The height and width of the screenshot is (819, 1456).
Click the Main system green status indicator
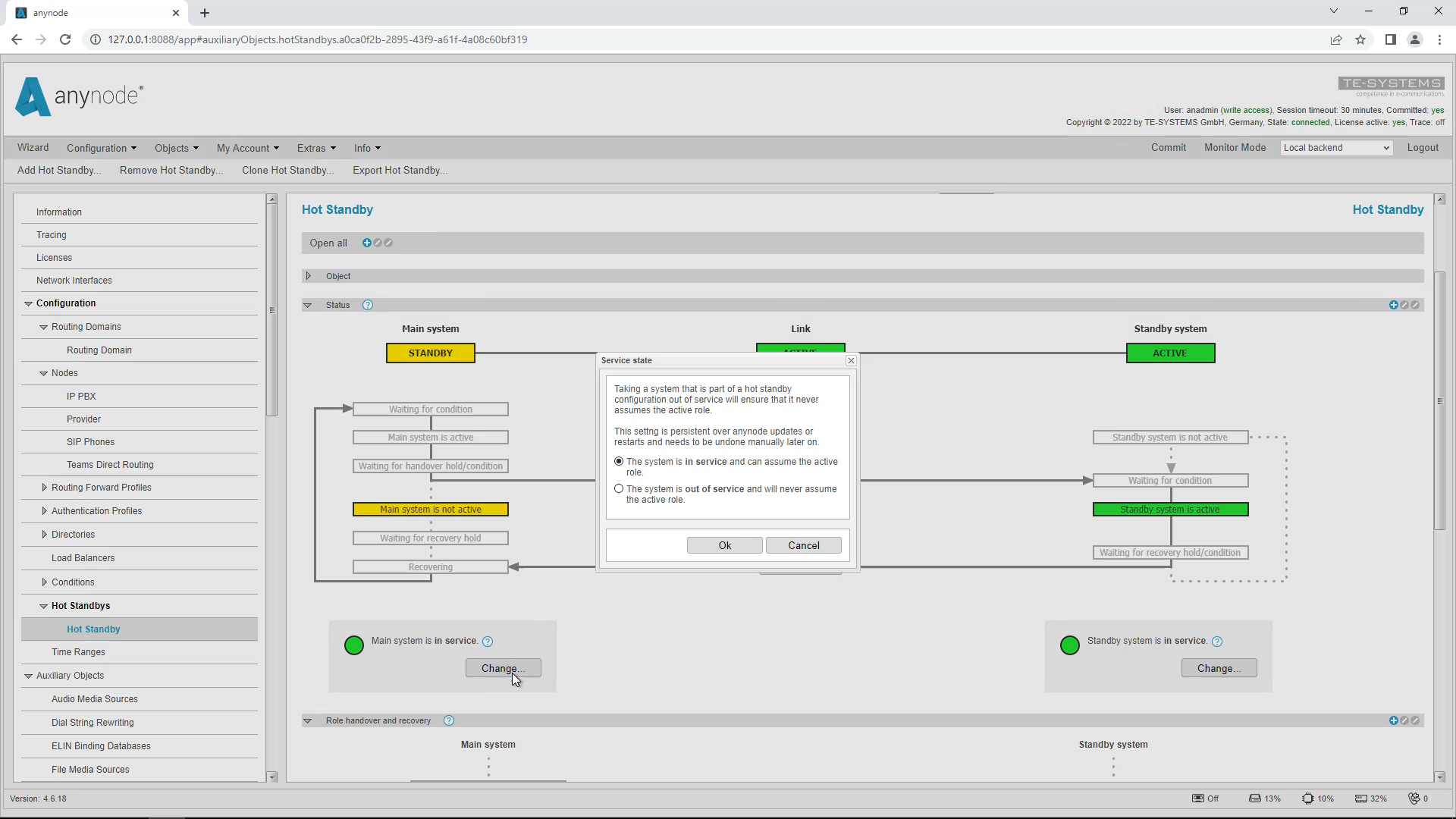[x=354, y=645]
